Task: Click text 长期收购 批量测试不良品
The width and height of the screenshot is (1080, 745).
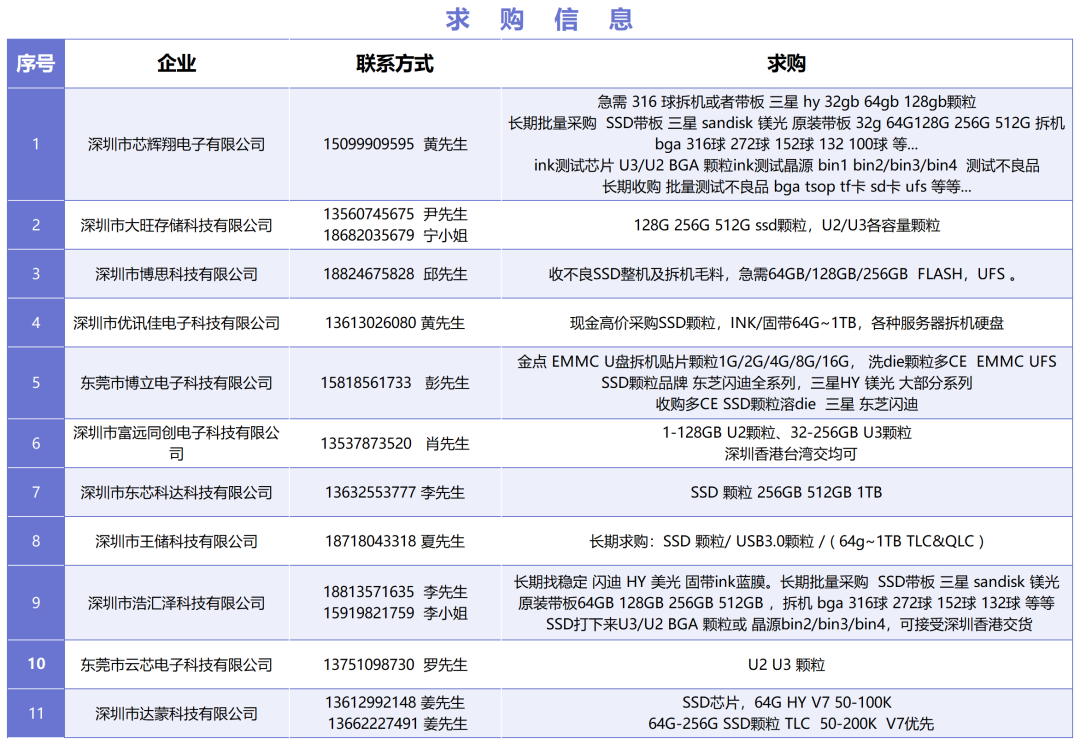Action: pos(685,187)
